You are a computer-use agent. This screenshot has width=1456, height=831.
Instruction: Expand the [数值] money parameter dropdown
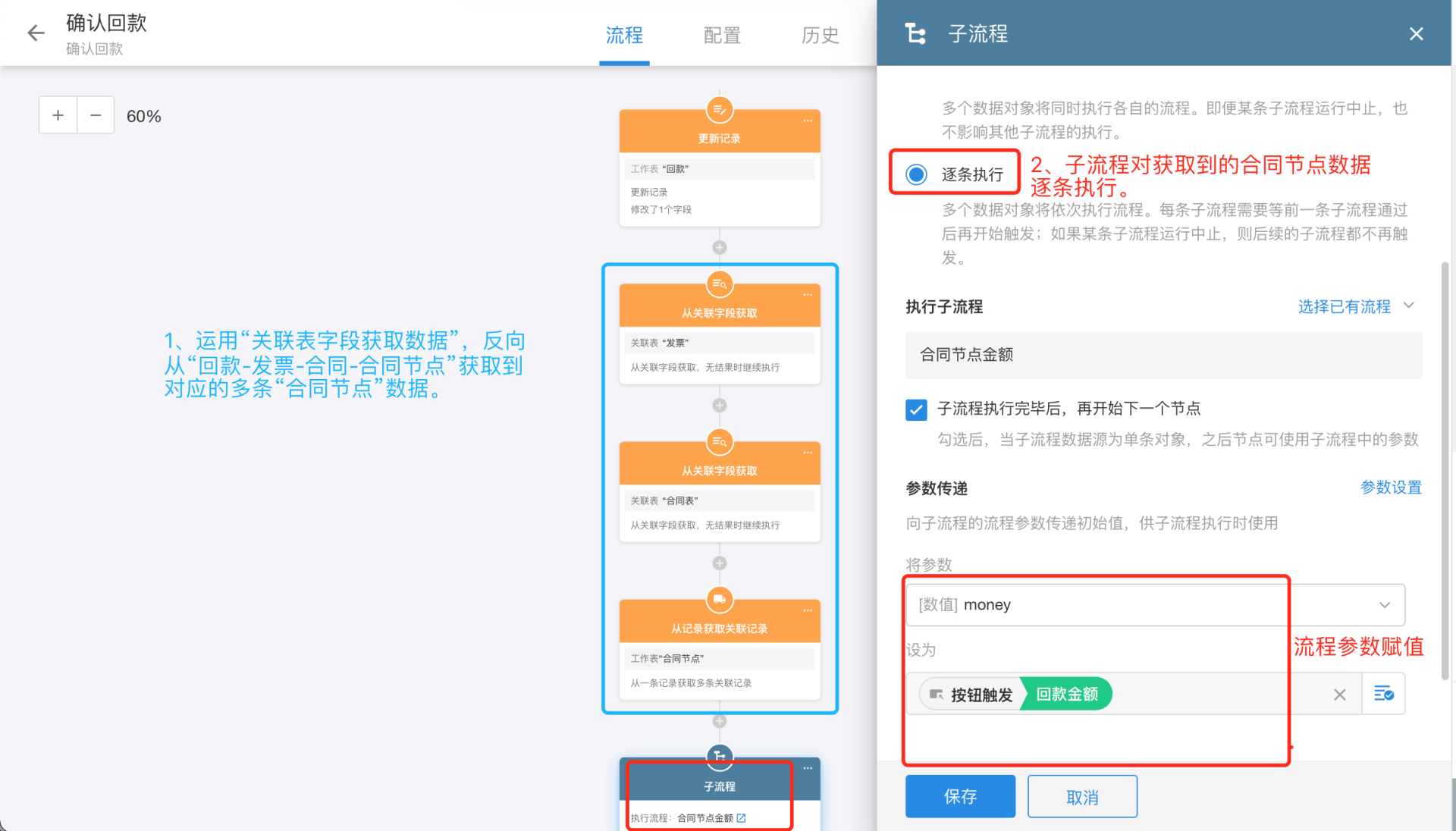tap(1384, 605)
